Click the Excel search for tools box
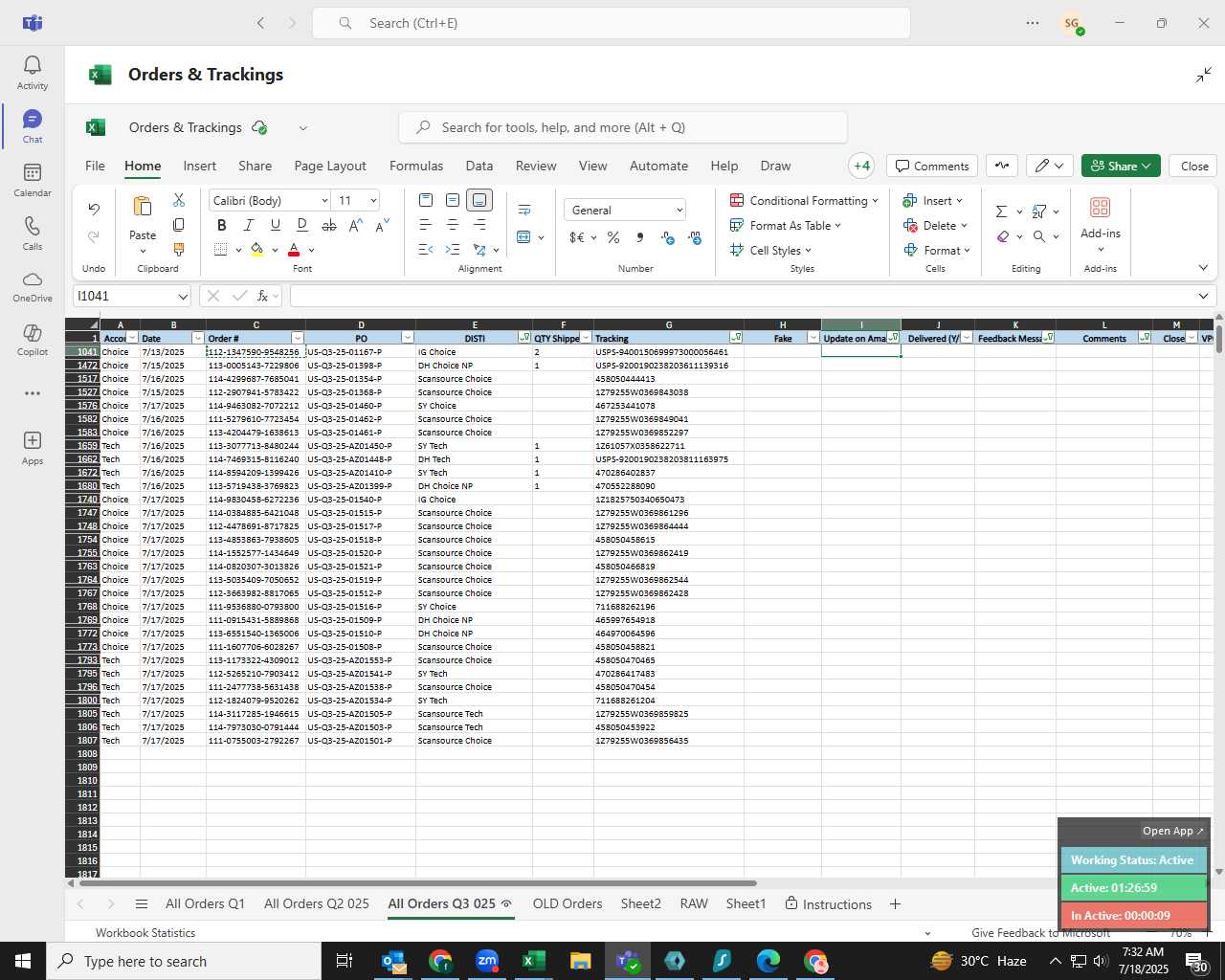The height and width of the screenshot is (980, 1225). click(x=623, y=127)
